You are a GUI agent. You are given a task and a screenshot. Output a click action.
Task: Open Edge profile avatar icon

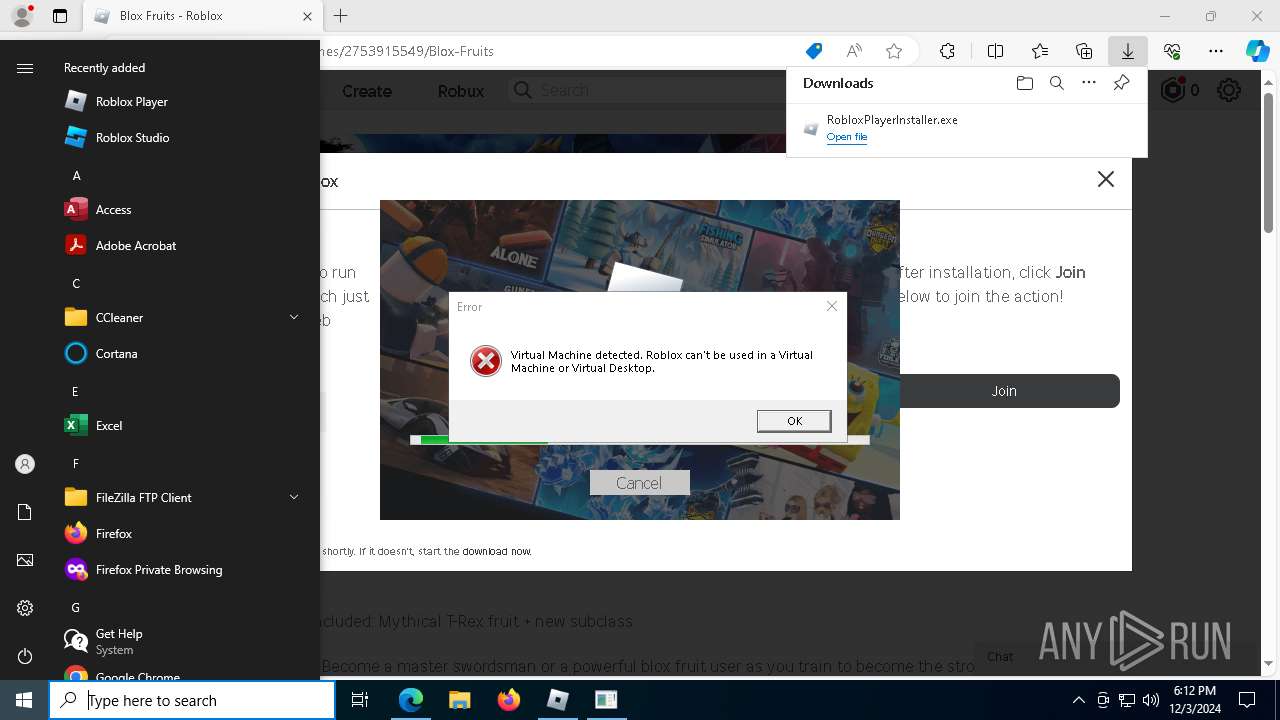point(21,16)
